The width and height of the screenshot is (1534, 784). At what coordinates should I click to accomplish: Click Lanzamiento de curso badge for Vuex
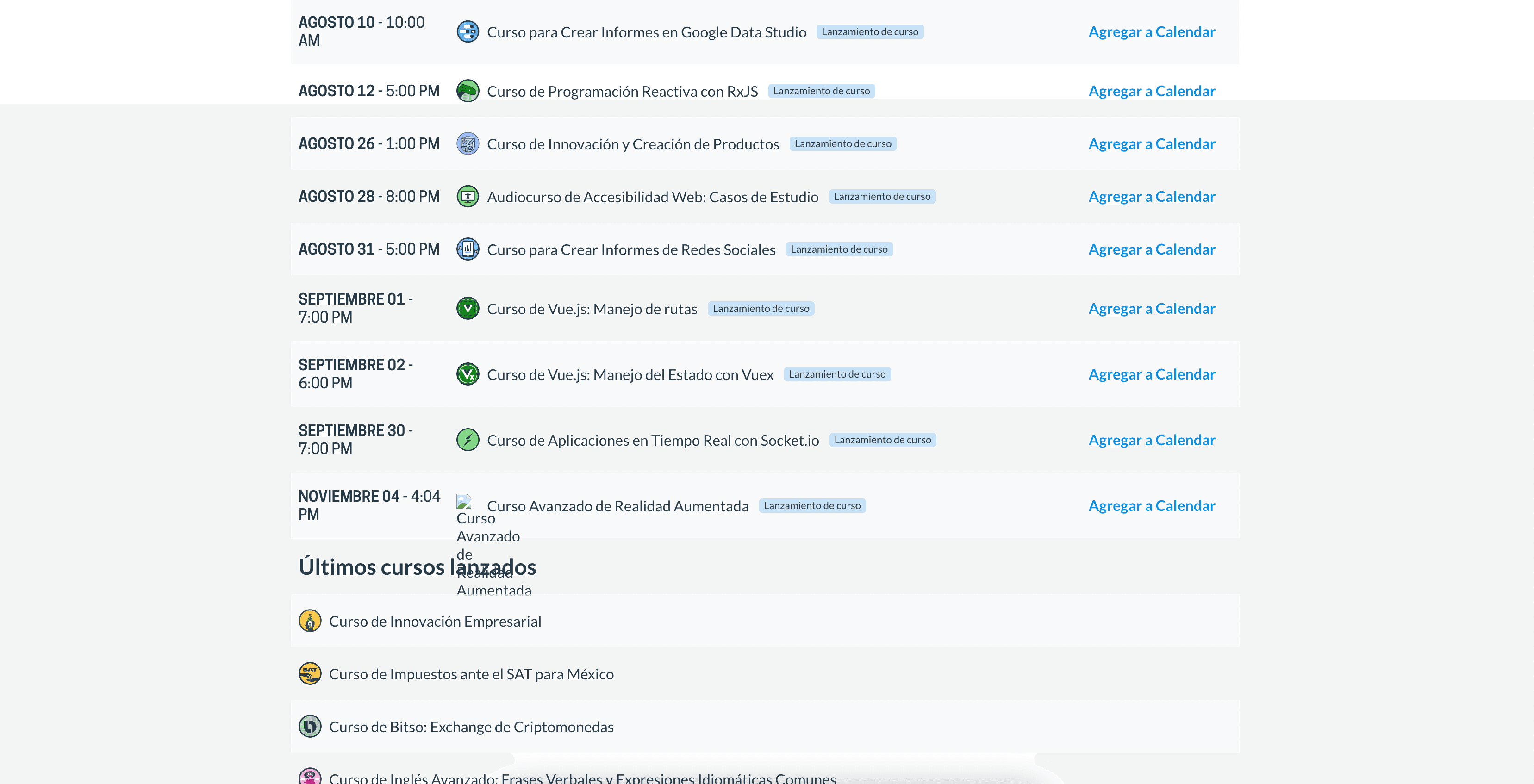pyautogui.click(x=837, y=374)
